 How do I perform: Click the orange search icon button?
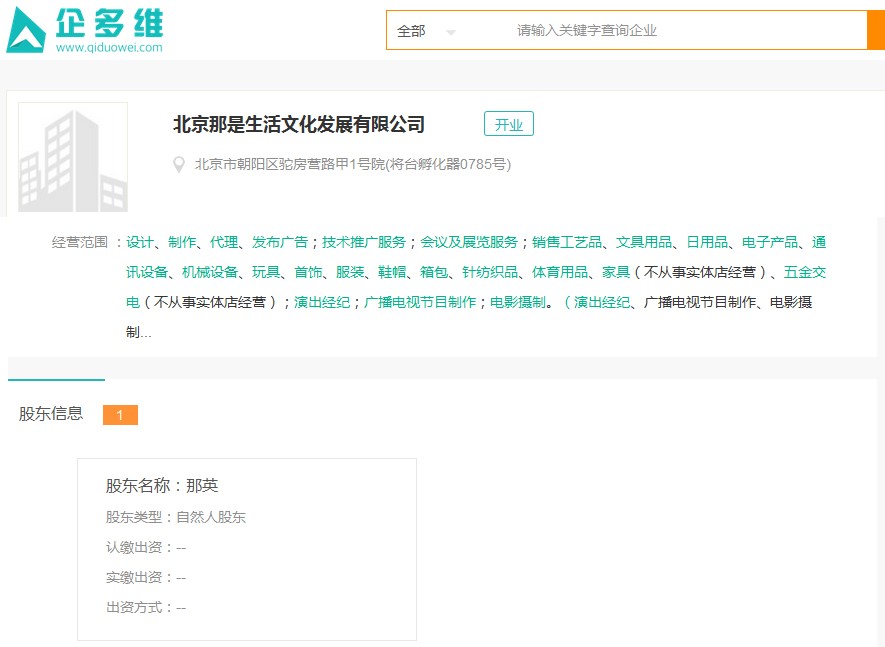tap(876, 30)
